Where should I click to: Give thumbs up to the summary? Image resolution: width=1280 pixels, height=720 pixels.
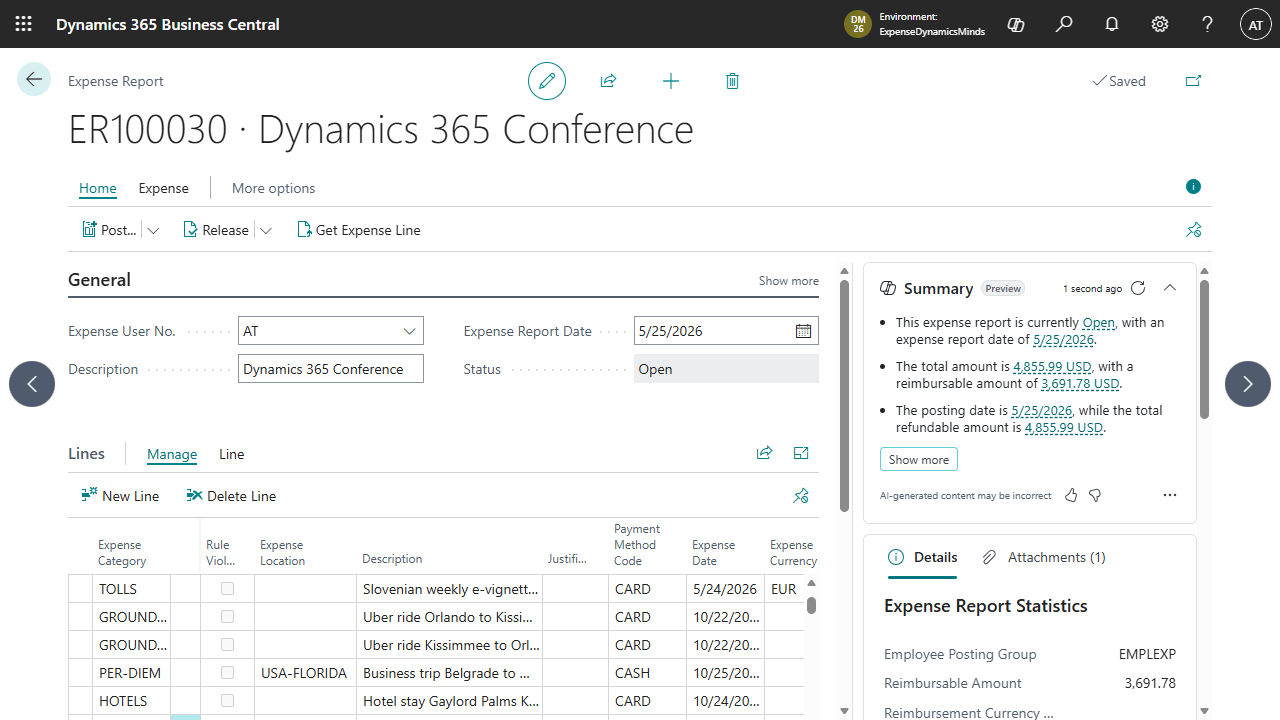1071,495
